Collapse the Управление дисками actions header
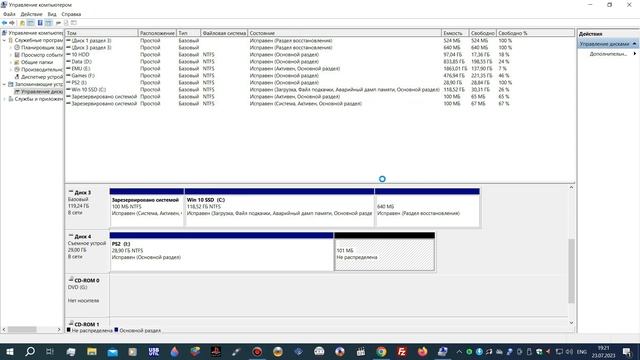Viewport: 640px width, 360px height. 634,44
